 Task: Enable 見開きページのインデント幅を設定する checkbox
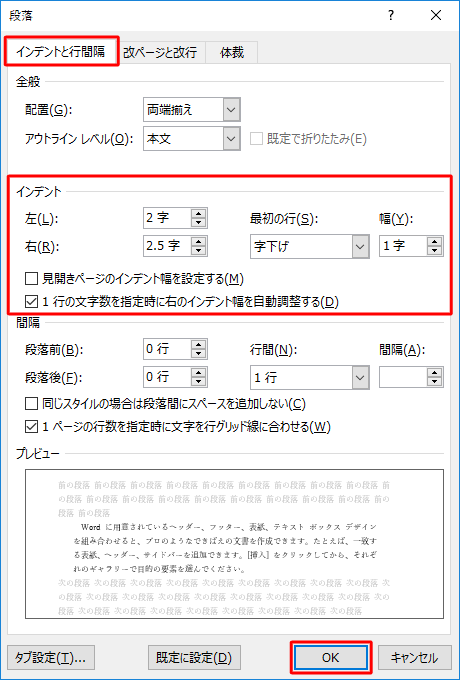[x=31, y=279]
